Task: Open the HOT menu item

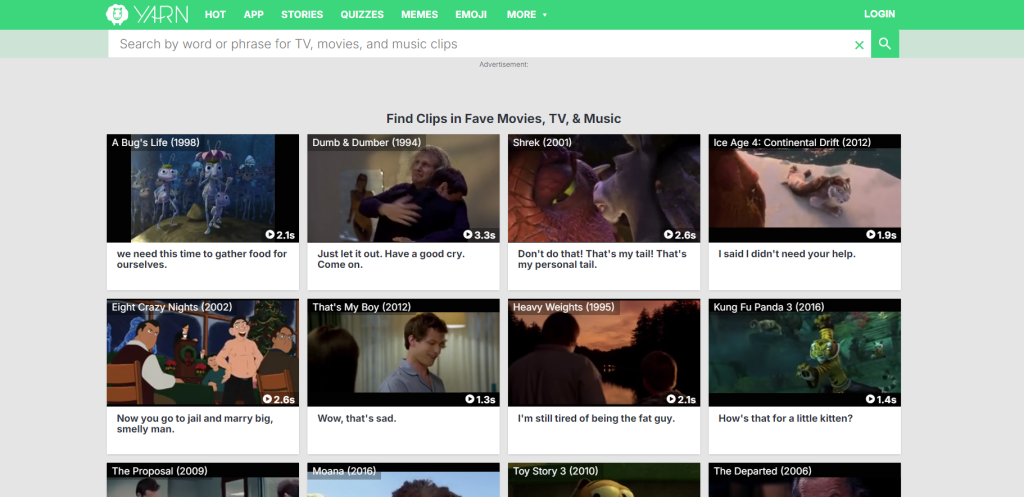Action: 215,15
